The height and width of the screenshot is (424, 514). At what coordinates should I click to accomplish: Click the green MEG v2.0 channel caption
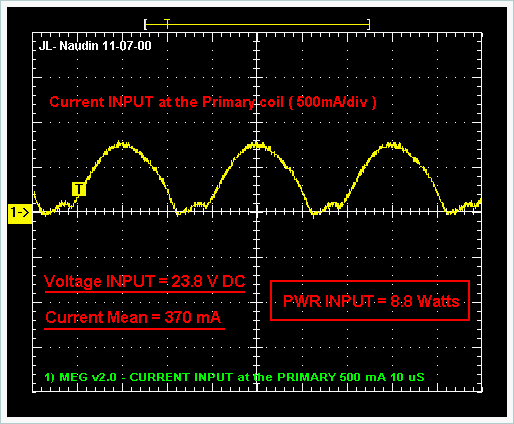point(234,377)
